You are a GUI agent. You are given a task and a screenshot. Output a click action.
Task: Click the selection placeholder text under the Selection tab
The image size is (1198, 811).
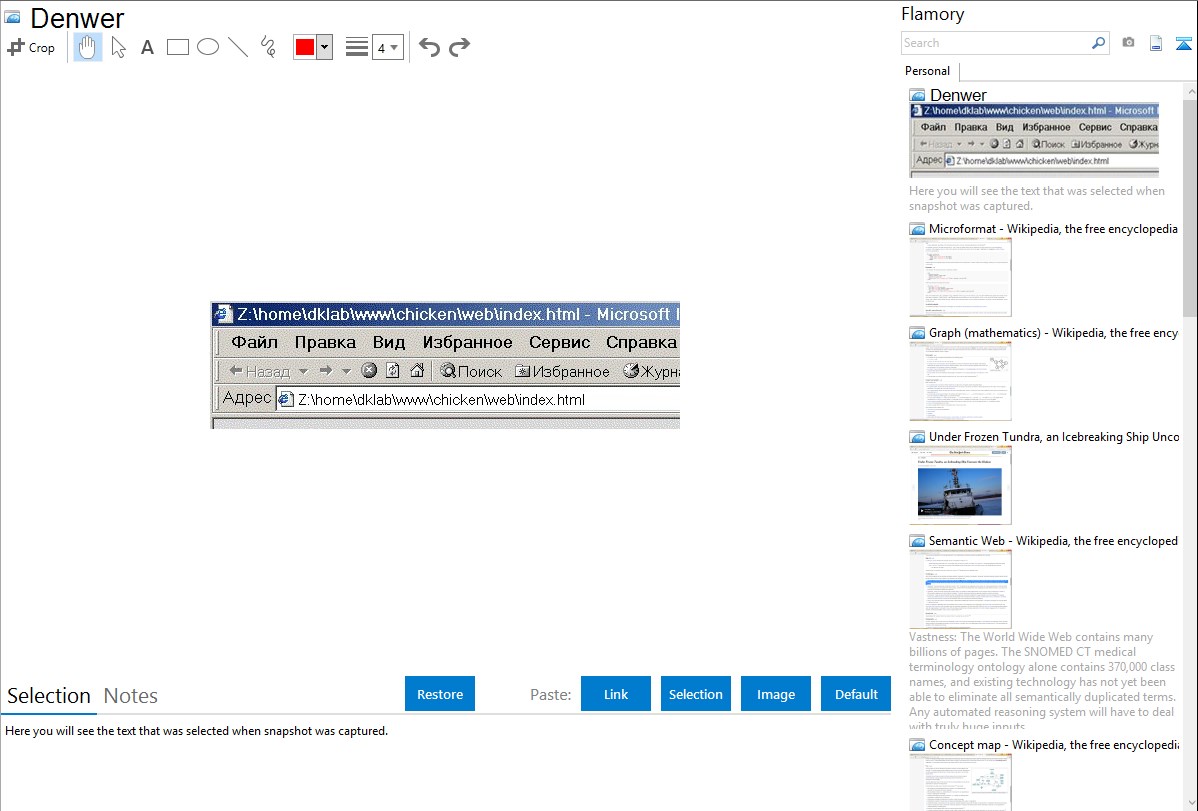coord(196,731)
